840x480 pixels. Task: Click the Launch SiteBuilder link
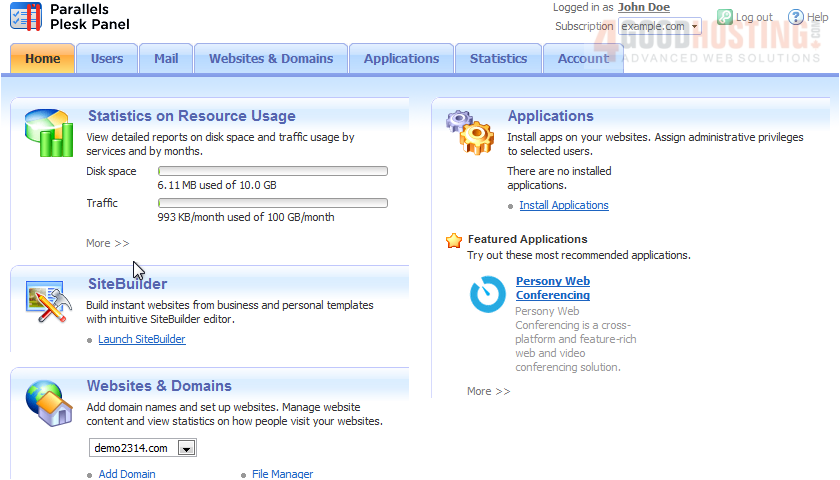click(141, 339)
